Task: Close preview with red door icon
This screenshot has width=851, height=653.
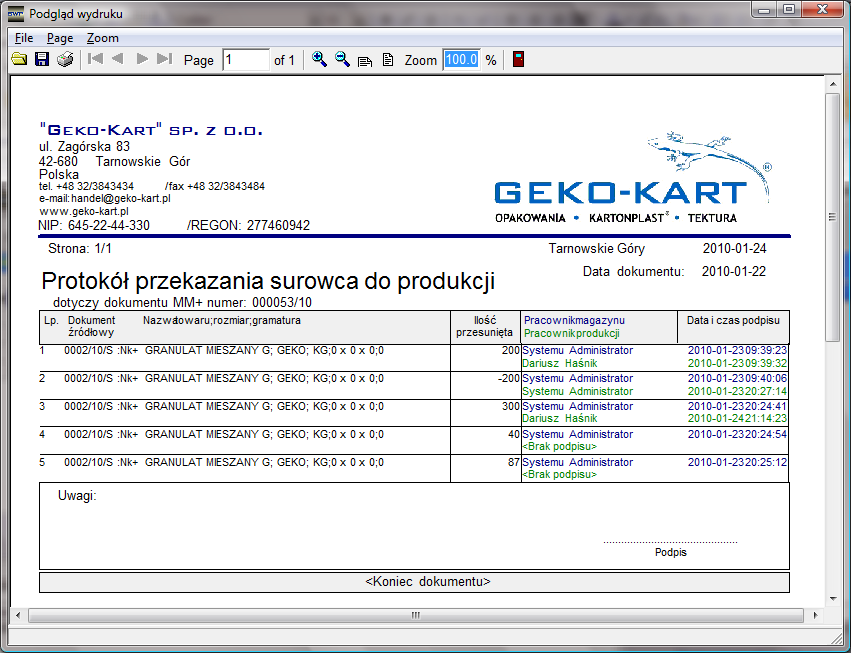Action: click(x=518, y=60)
